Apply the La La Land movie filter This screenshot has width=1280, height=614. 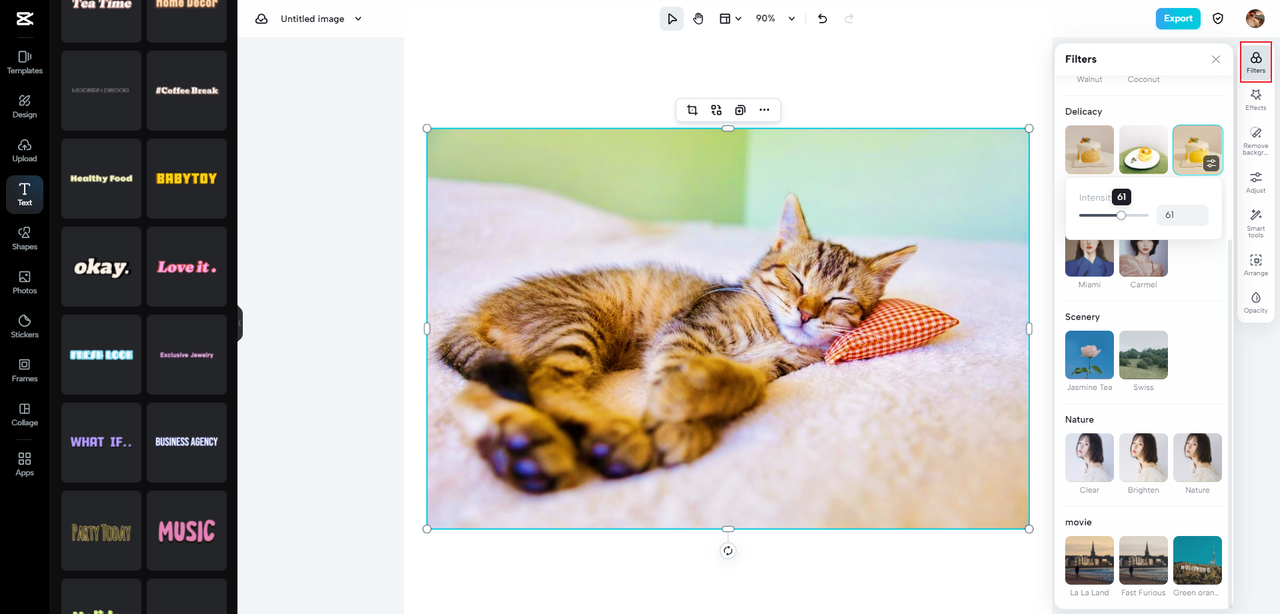(x=1089, y=560)
